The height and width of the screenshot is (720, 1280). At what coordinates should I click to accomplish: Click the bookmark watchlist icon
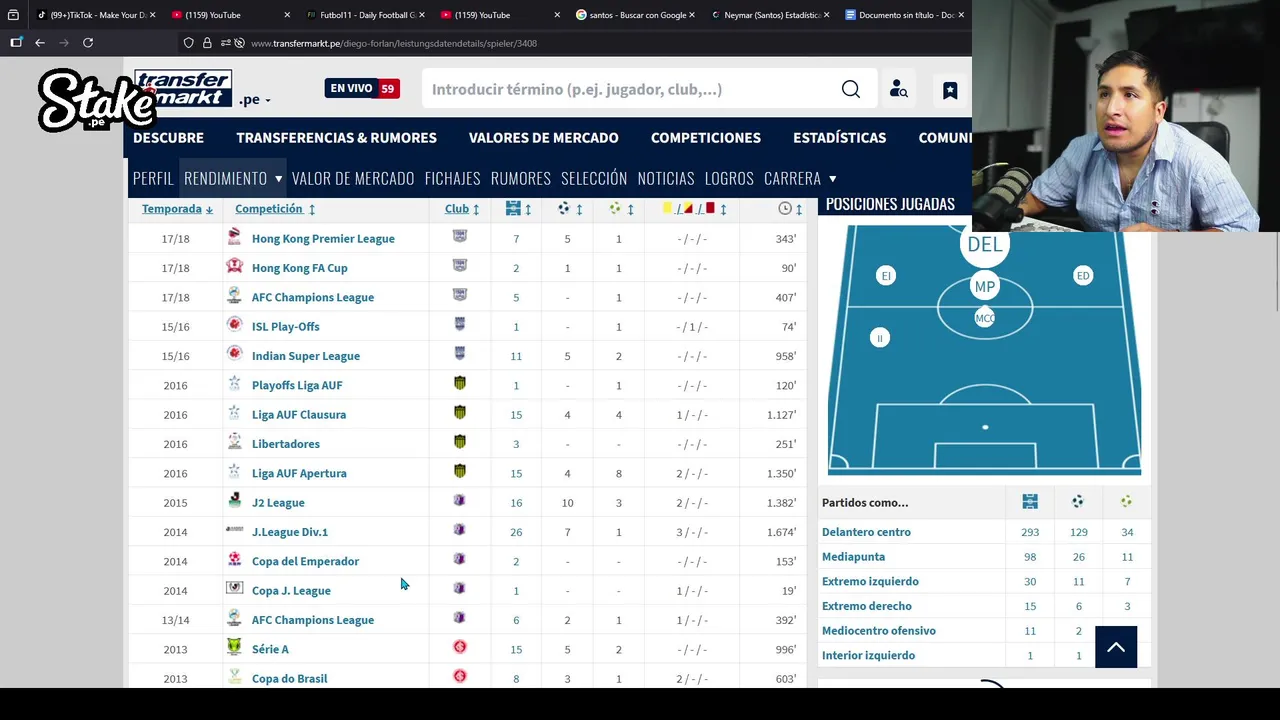pyautogui.click(x=950, y=90)
